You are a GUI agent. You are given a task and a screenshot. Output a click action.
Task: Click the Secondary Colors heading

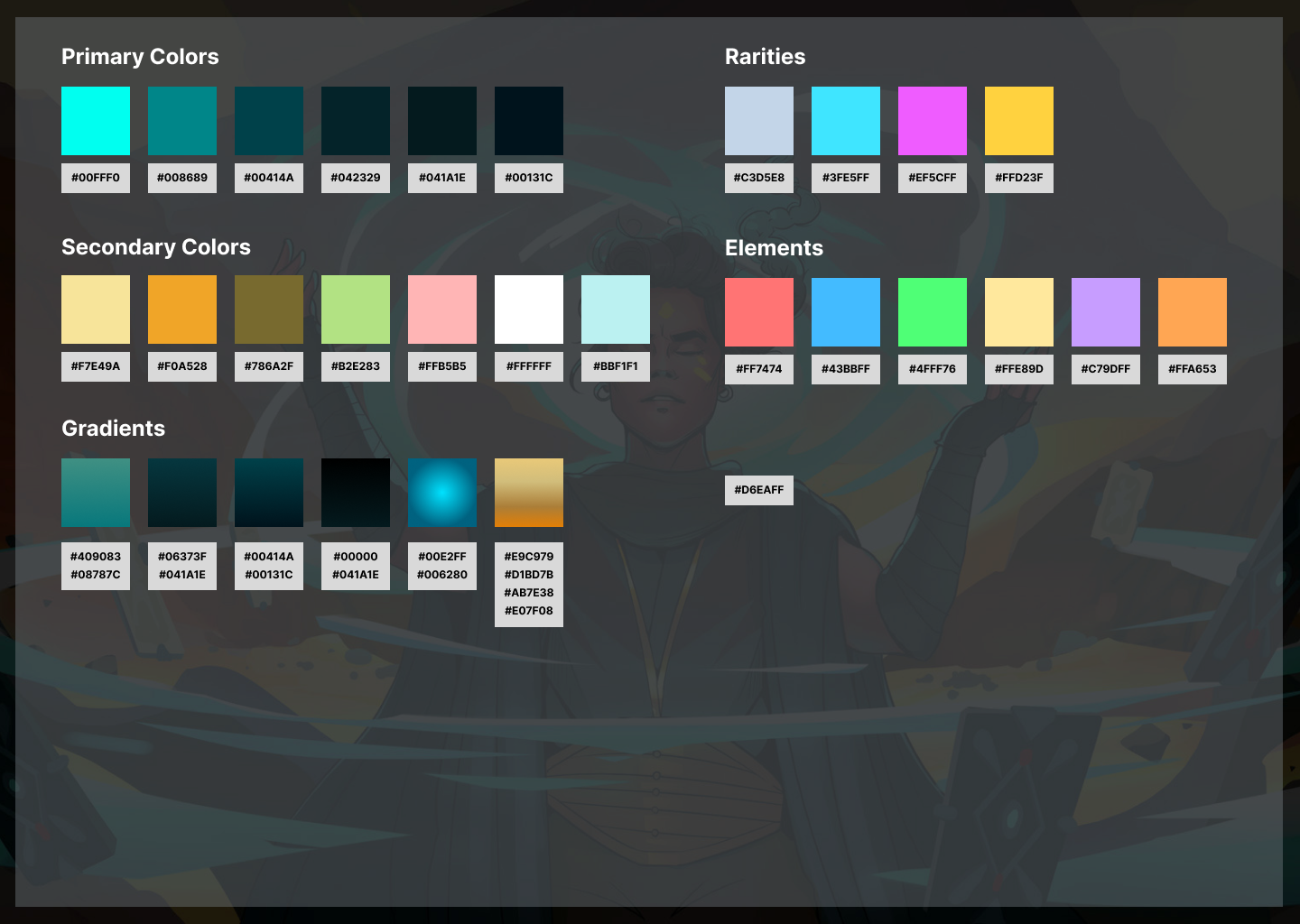[156, 247]
